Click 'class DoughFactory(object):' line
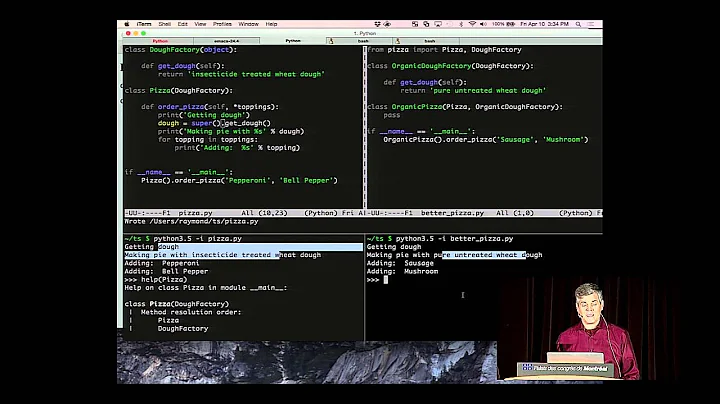 pyautogui.click(x=181, y=50)
